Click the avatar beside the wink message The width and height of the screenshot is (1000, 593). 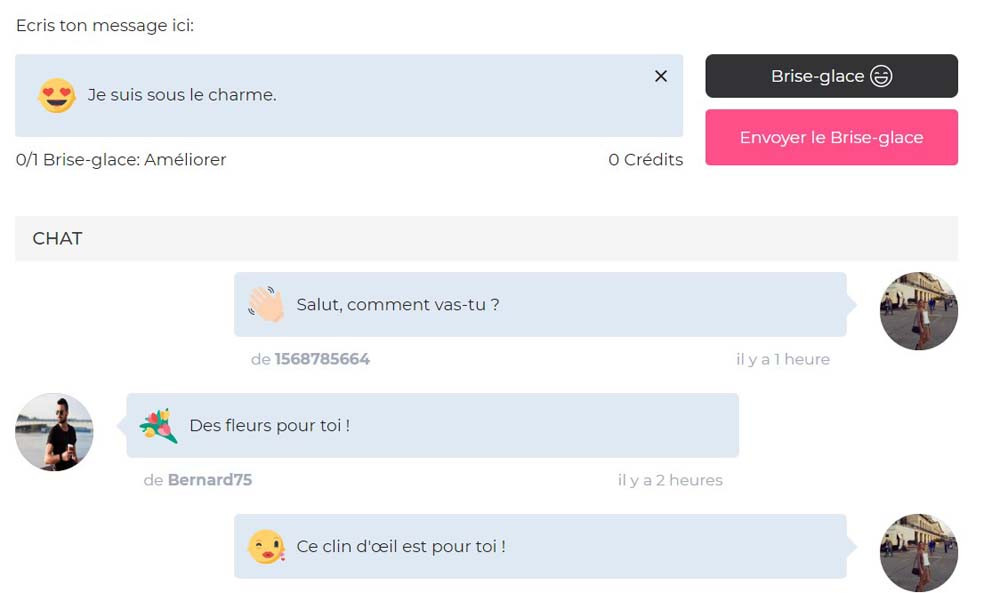coord(918,552)
